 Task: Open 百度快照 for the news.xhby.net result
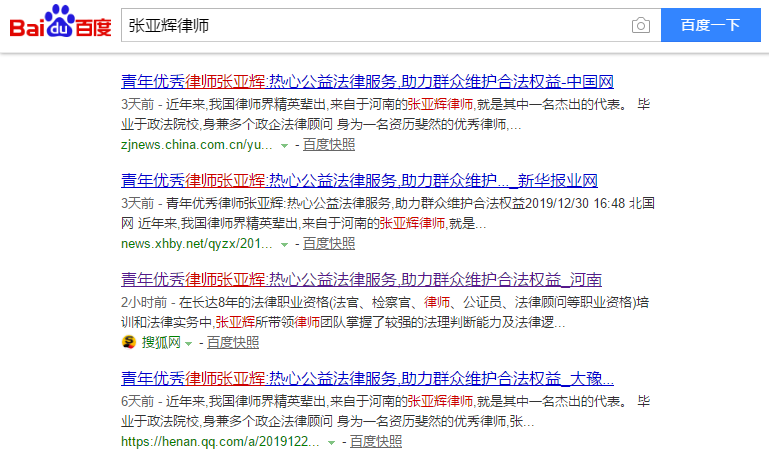[329, 244]
